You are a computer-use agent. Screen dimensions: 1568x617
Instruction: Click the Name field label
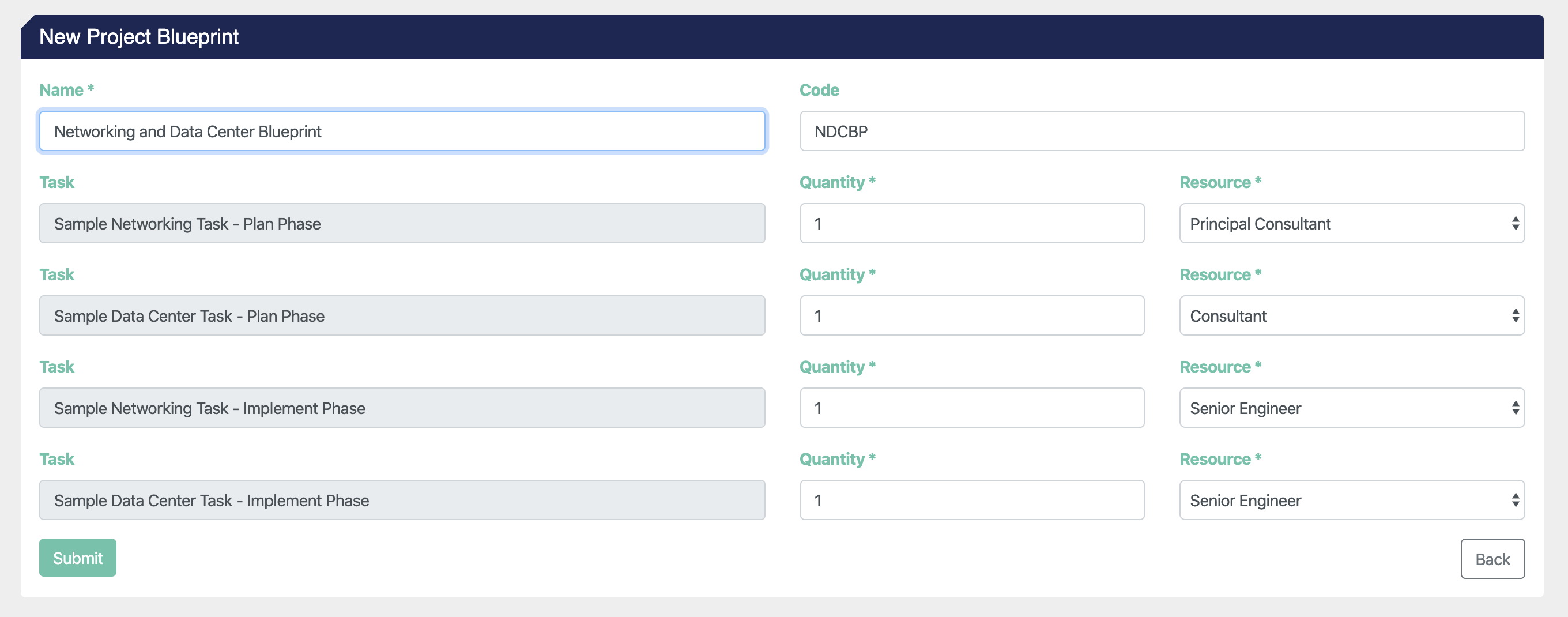(66, 90)
